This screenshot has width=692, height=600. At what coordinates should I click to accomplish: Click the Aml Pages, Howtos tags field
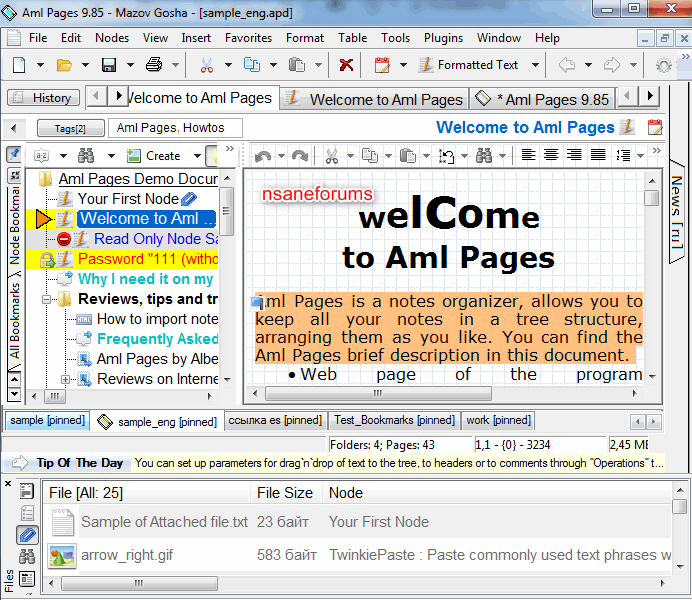[x=175, y=128]
